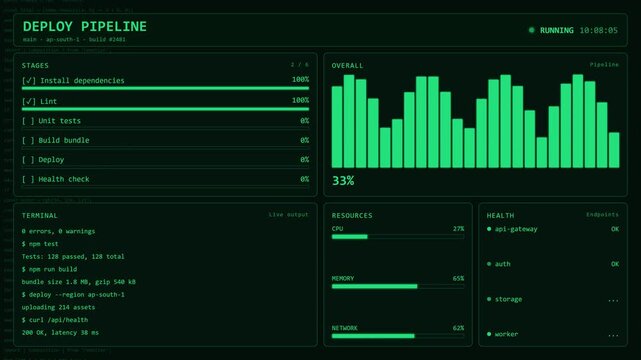The width and height of the screenshot is (641, 360).
Task: Click the green RUNNING status dot
Action: click(x=531, y=30)
